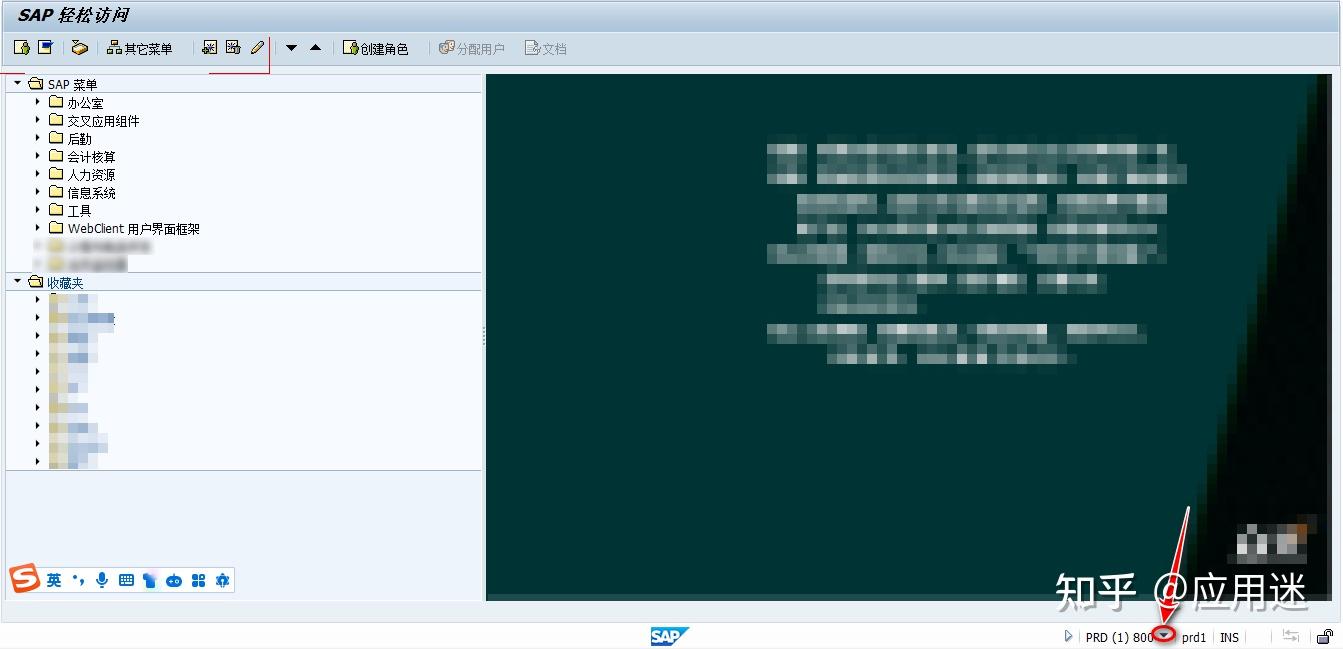Add to favorites toolbar icon

tap(209, 47)
